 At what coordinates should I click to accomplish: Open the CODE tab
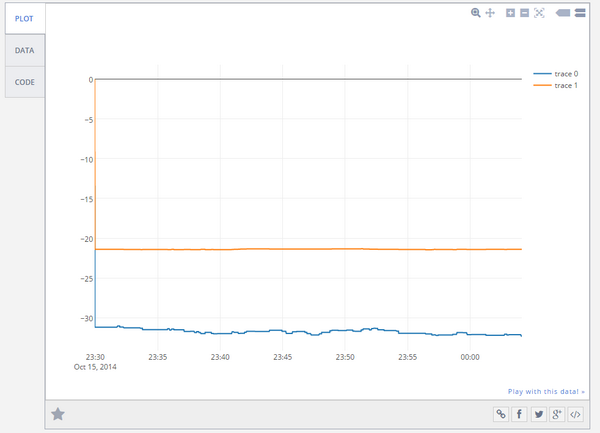click(24, 82)
